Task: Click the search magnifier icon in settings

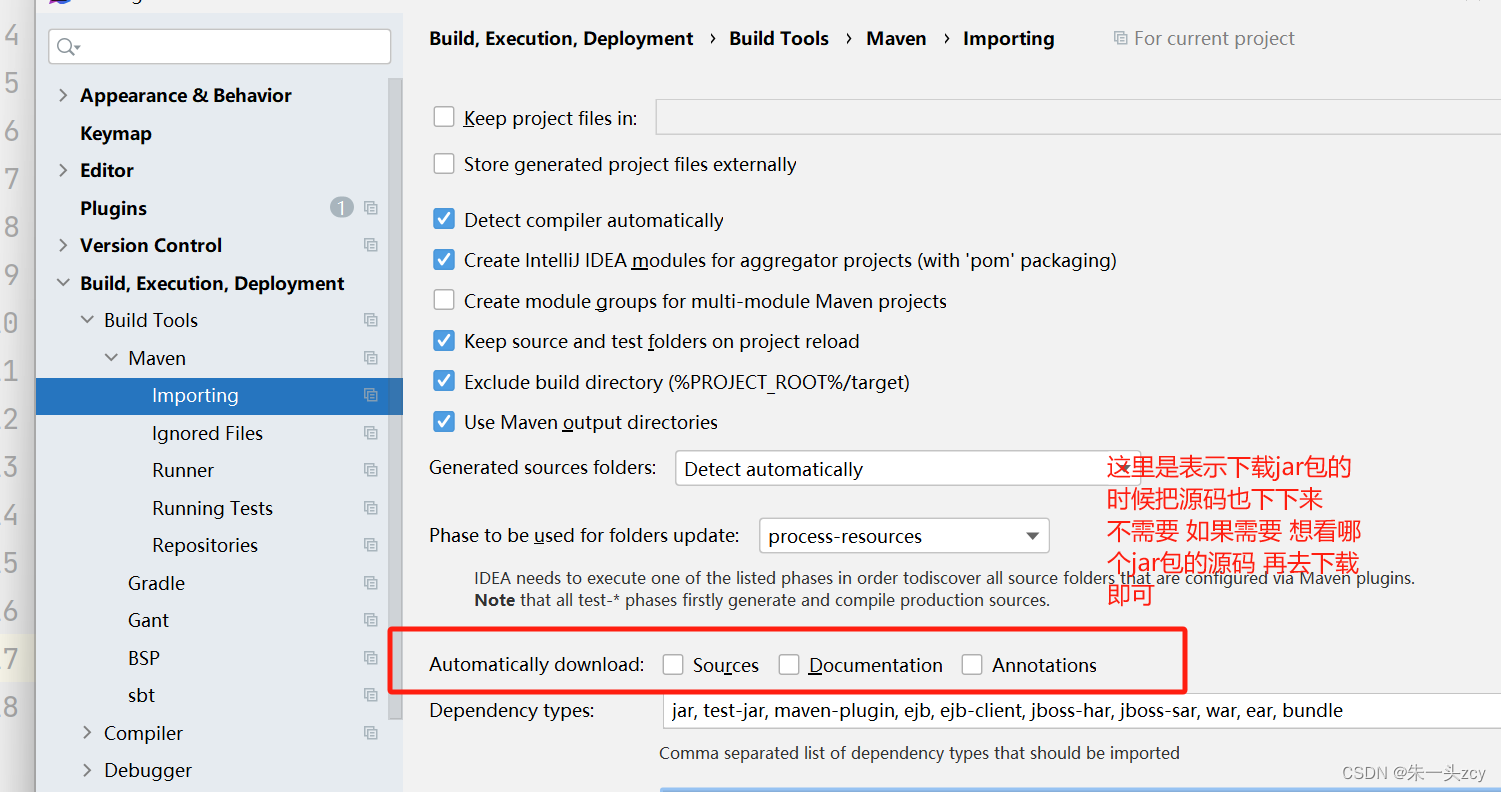Action: coord(68,47)
